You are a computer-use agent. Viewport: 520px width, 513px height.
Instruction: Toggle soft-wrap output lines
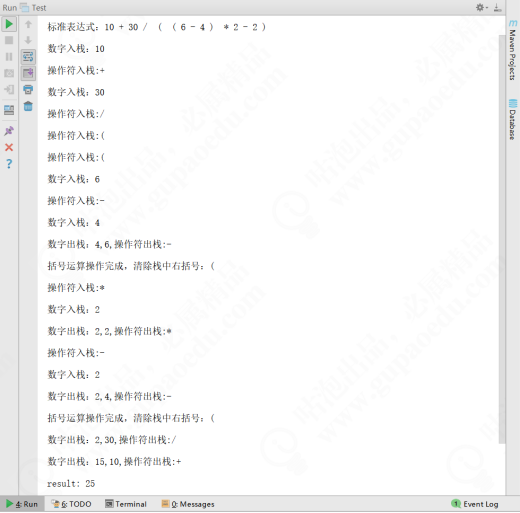pyautogui.click(x=28, y=57)
